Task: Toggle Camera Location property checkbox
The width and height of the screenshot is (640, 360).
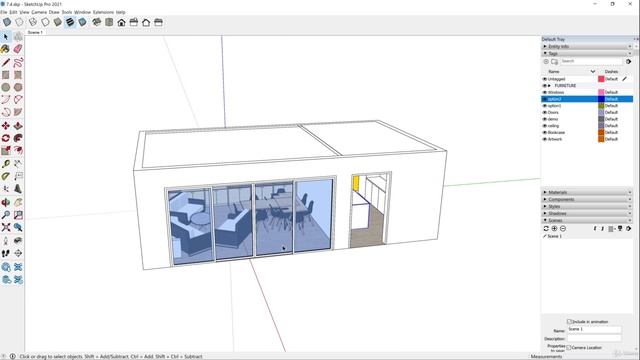Action: [x=569, y=347]
